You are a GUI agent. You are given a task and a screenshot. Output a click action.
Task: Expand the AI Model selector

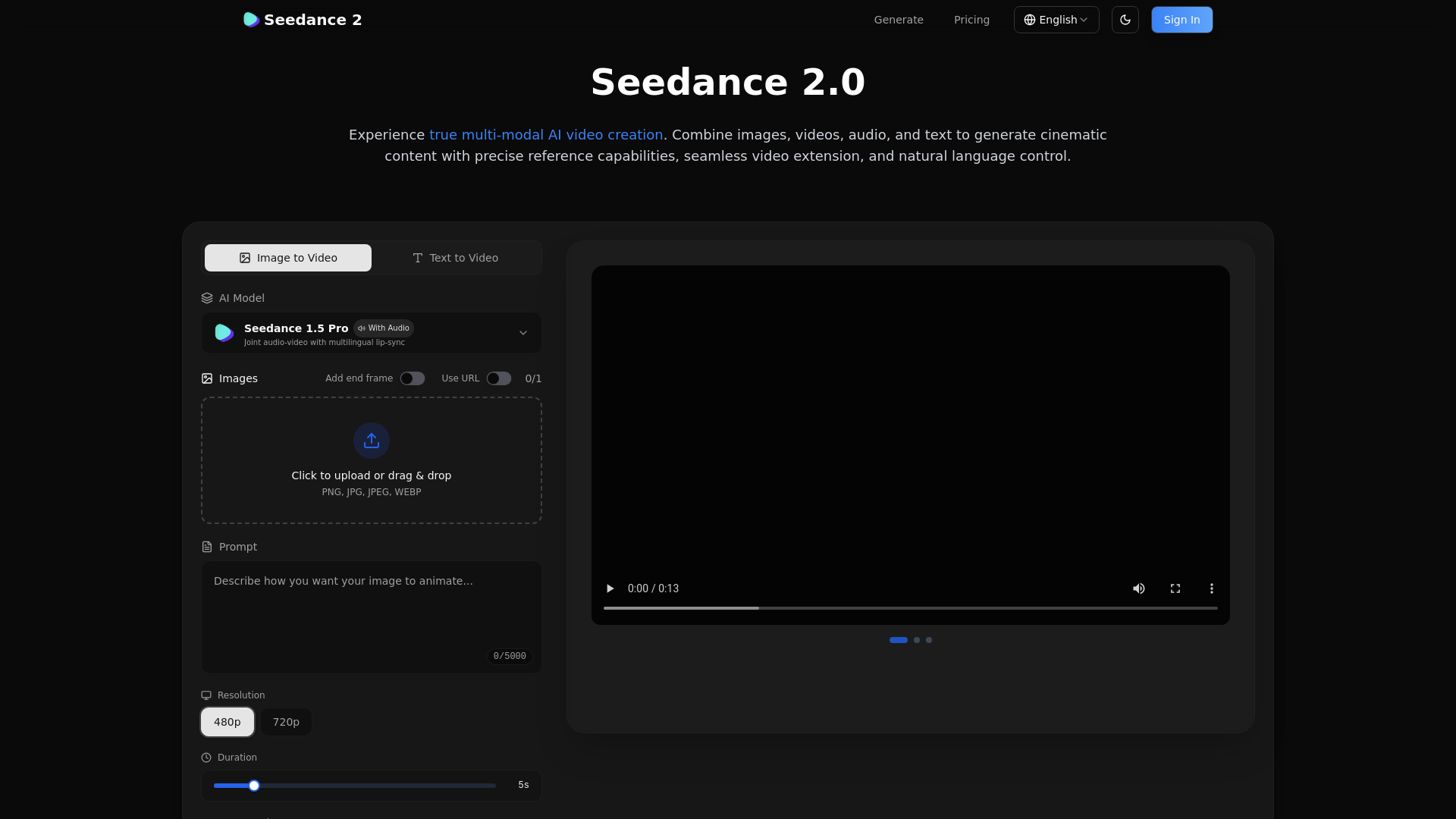pos(372,333)
